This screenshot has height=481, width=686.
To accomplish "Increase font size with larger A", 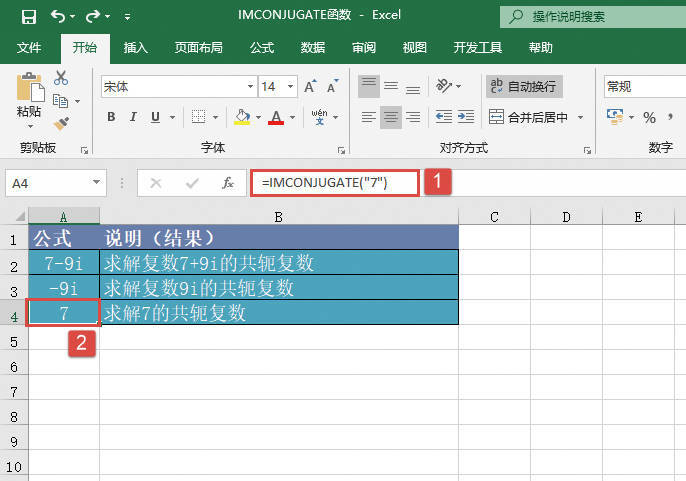I will click(x=311, y=87).
